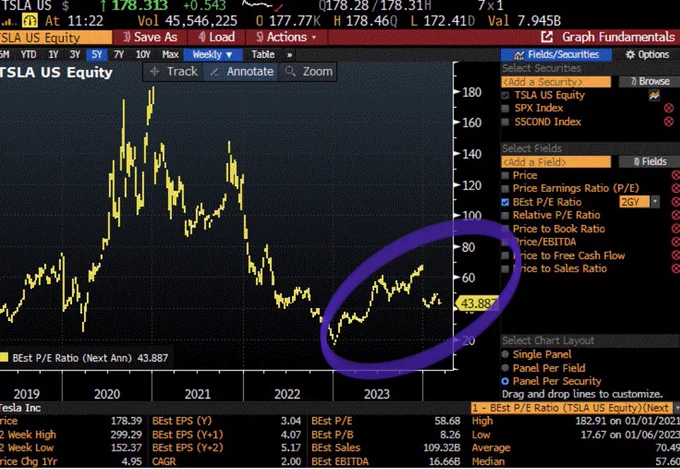Remove BEst P/E Ratio field red X icon

(x=675, y=202)
